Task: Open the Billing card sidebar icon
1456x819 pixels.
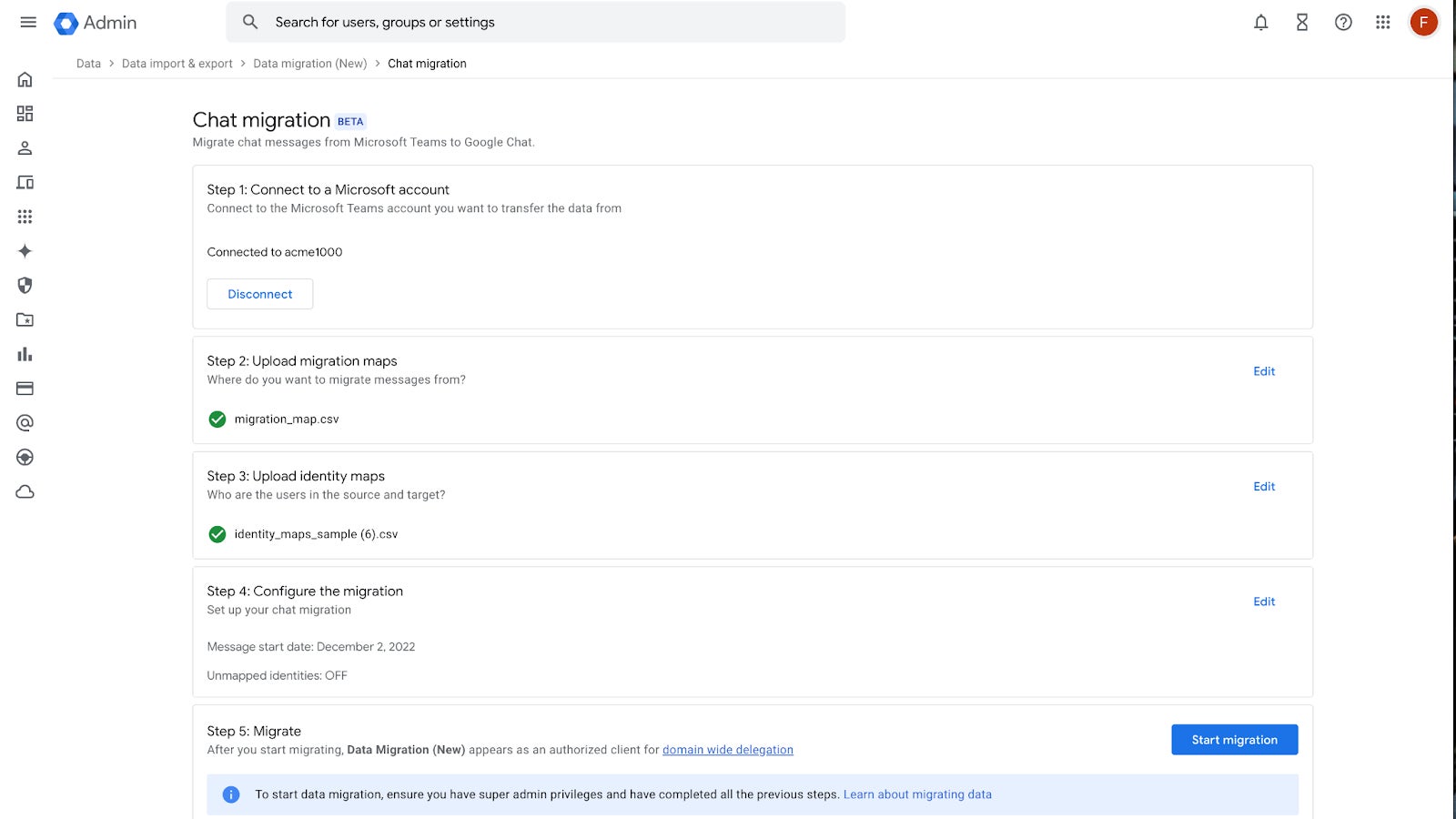Action: [x=25, y=389]
